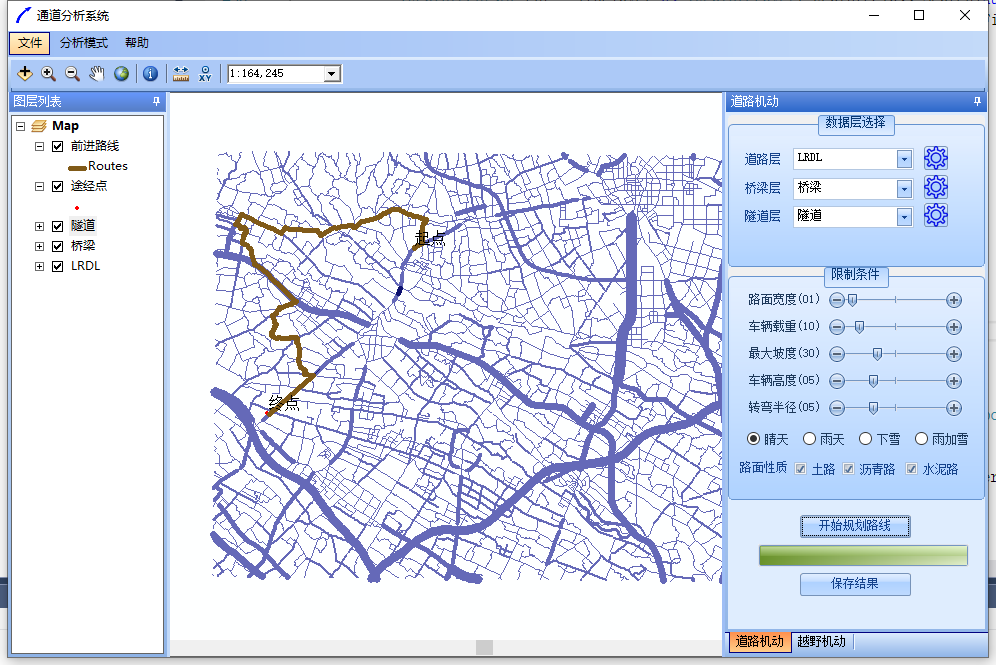The image size is (996, 665).
Task: Click the 开始规划路线 button
Action: pos(855,526)
